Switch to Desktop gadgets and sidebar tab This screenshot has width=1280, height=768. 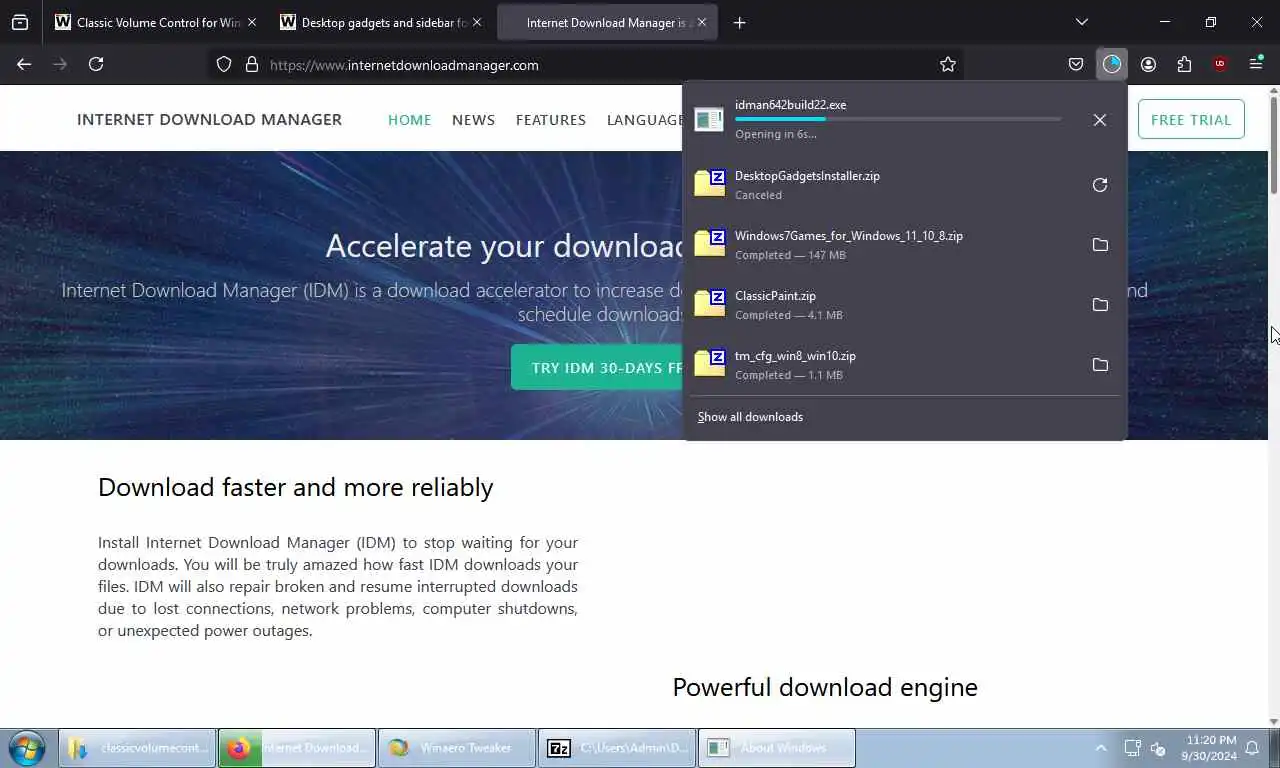click(x=380, y=22)
